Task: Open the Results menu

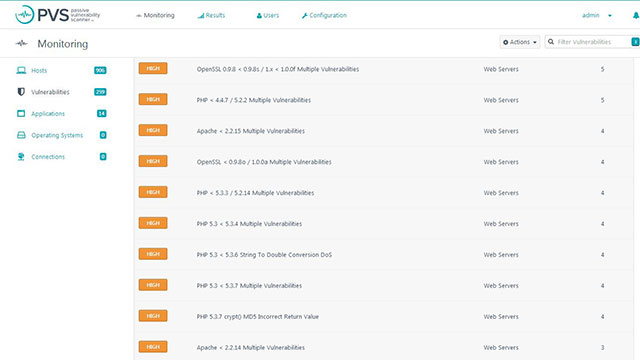Action: [211, 16]
